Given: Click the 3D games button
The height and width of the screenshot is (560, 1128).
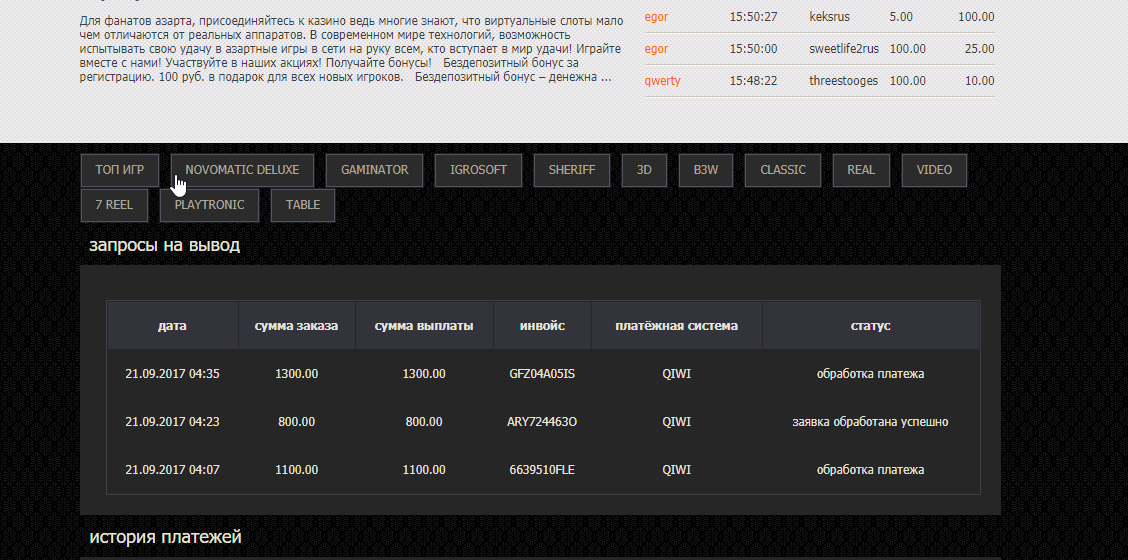Looking at the screenshot, I should (644, 170).
